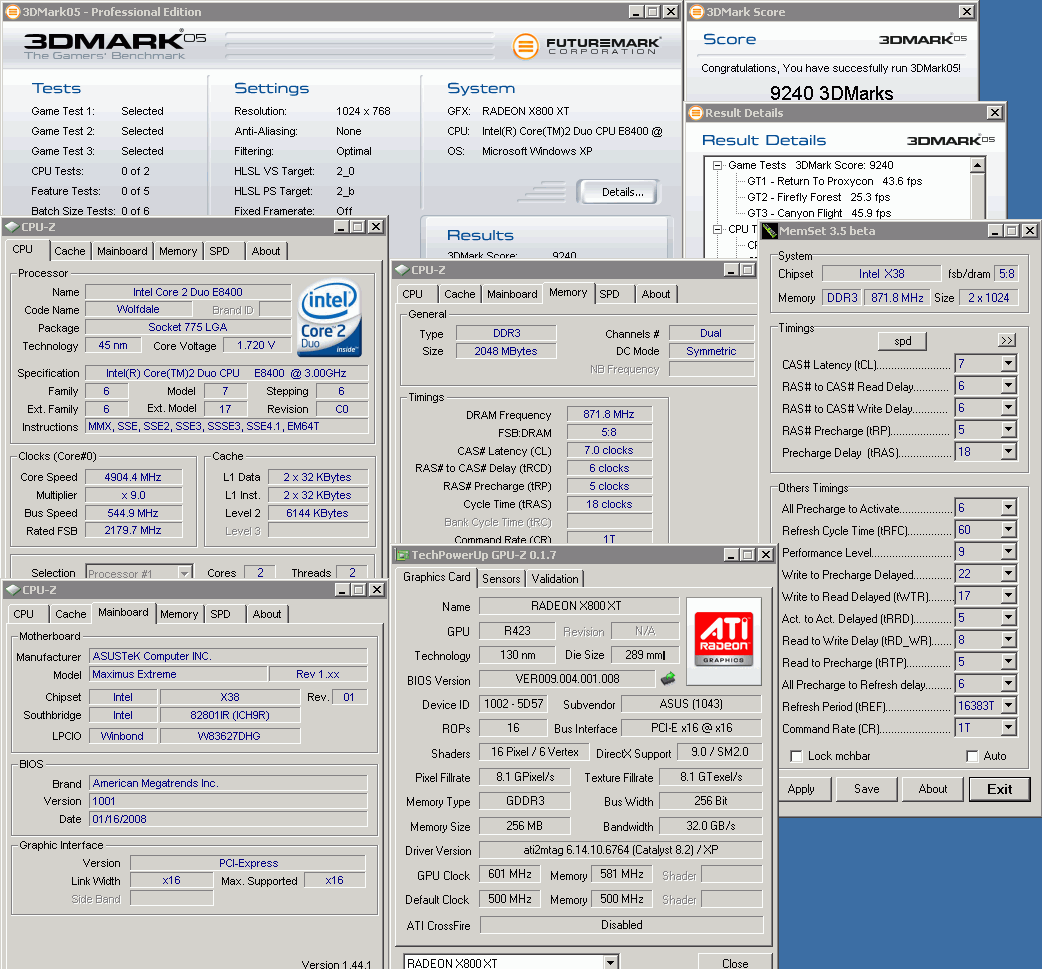Click the Close button in GPU-Z
The image size is (1042, 969).
735,962
